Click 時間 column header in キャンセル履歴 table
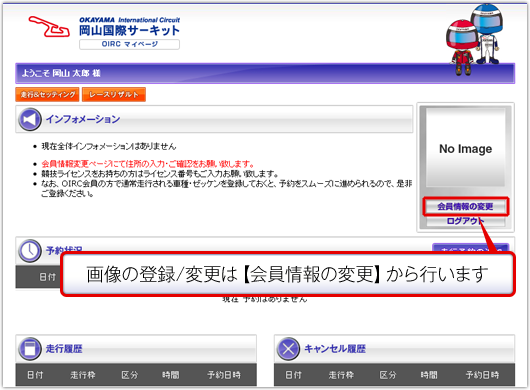This screenshot has width=530, height=390. 429,375
